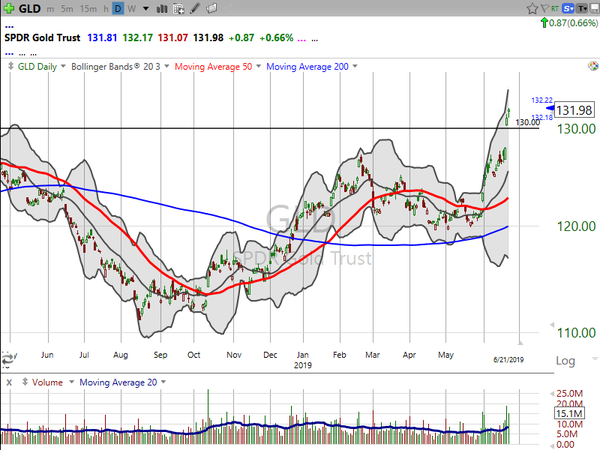Screen dimensions: 600x450
Task: Open the dropdown arrow beside Log
Action: 595,359
